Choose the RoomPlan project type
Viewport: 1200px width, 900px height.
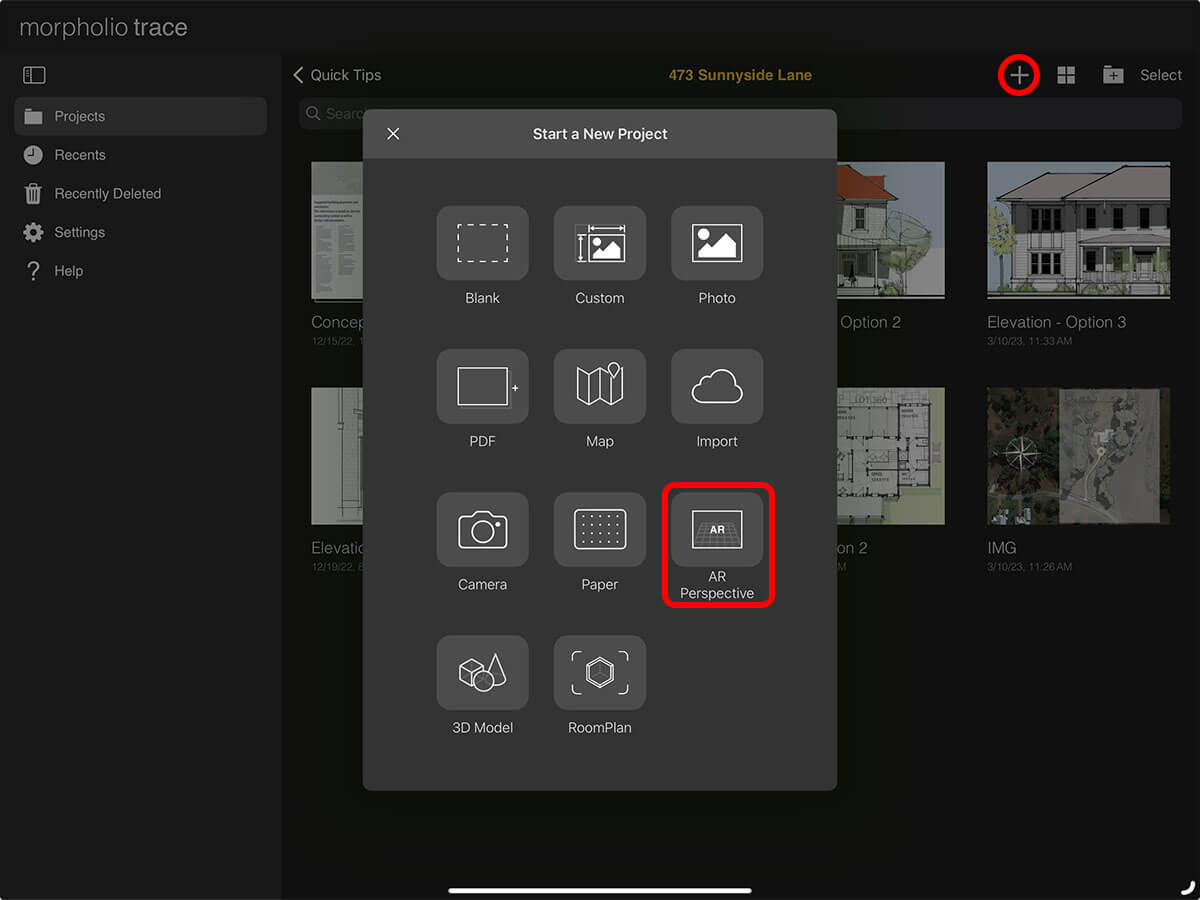pos(599,672)
